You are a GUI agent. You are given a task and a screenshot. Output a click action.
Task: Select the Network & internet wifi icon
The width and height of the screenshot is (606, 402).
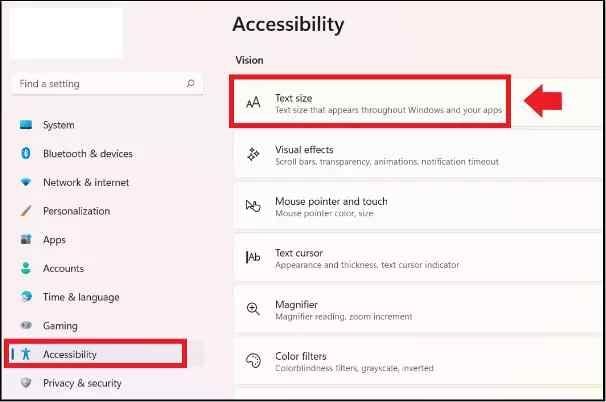26,183
